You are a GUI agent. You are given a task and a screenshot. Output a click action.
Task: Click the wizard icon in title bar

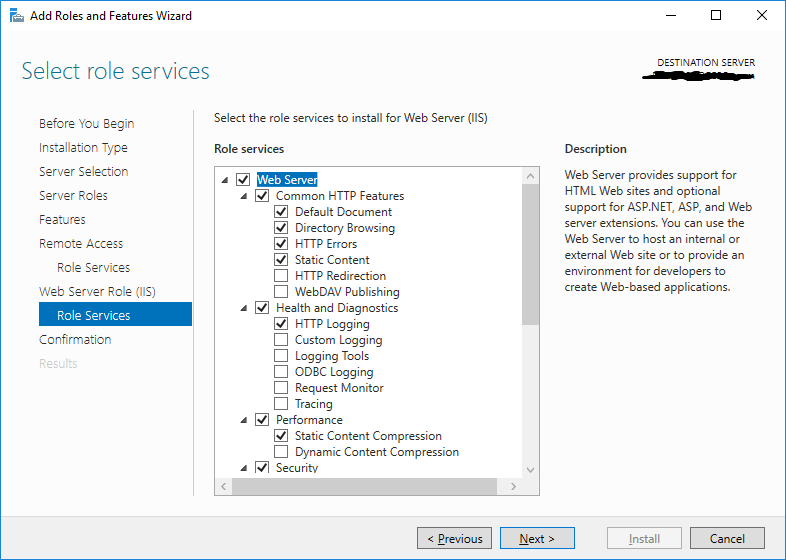click(x=16, y=16)
